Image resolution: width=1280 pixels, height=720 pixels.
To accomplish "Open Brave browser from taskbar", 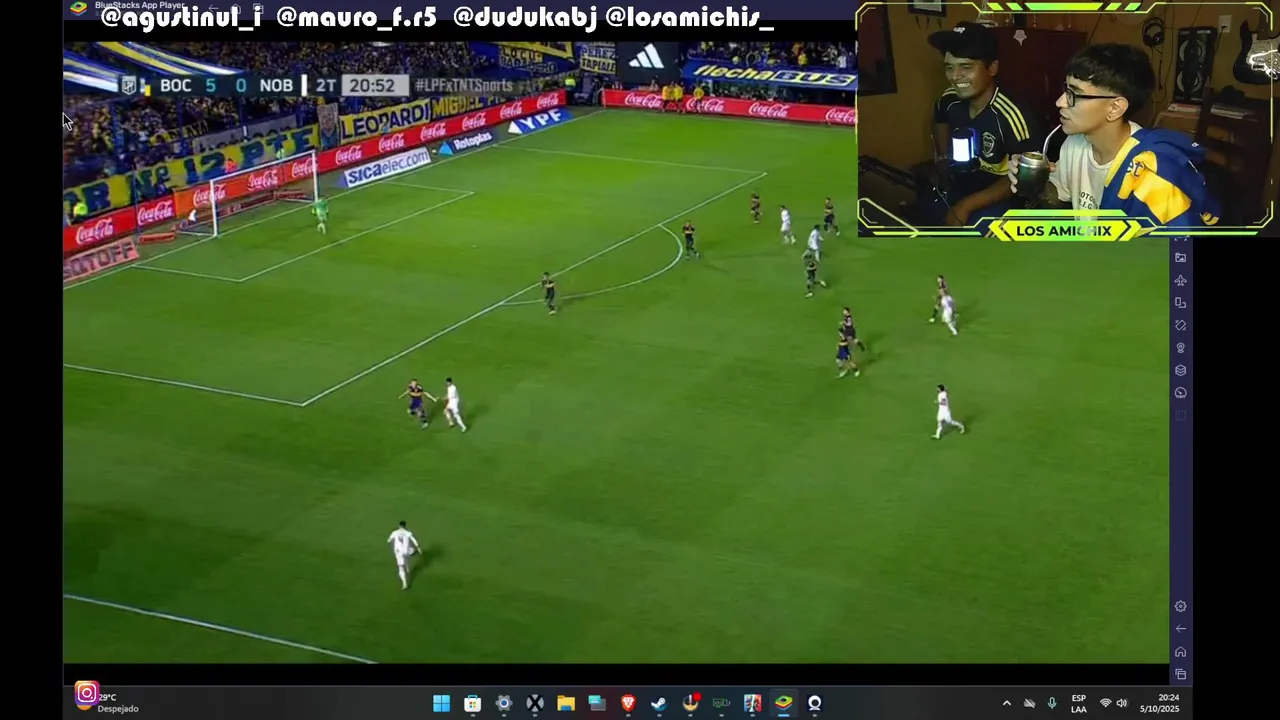I will tap(628, 703).
